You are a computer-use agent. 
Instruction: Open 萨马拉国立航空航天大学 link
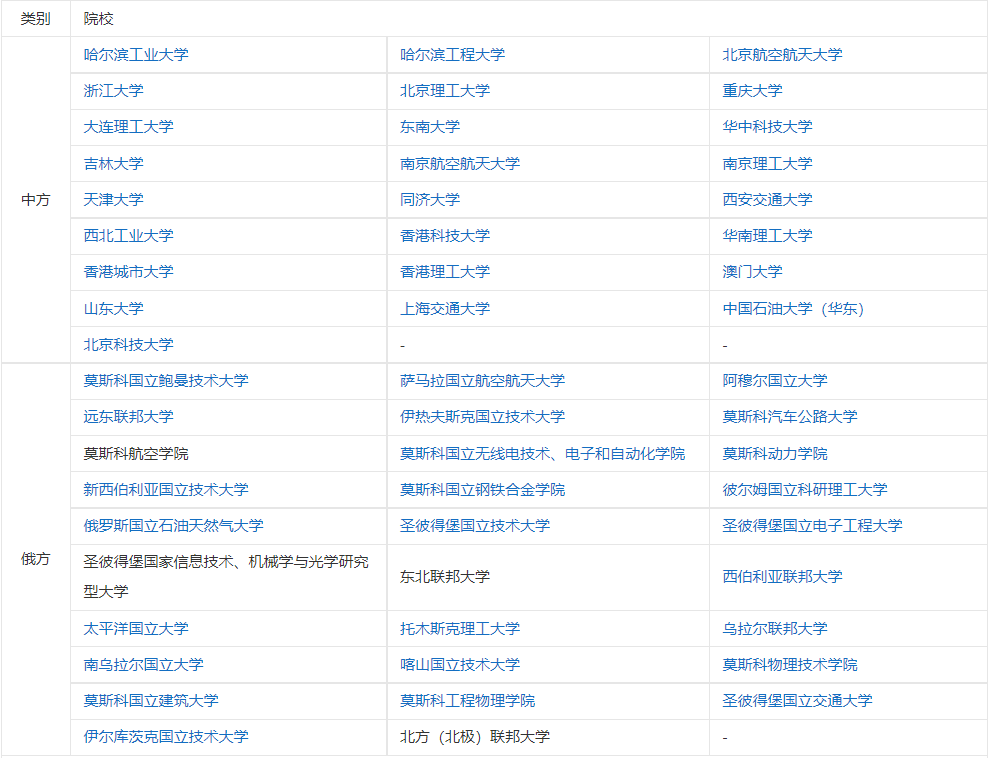point(483,381)
